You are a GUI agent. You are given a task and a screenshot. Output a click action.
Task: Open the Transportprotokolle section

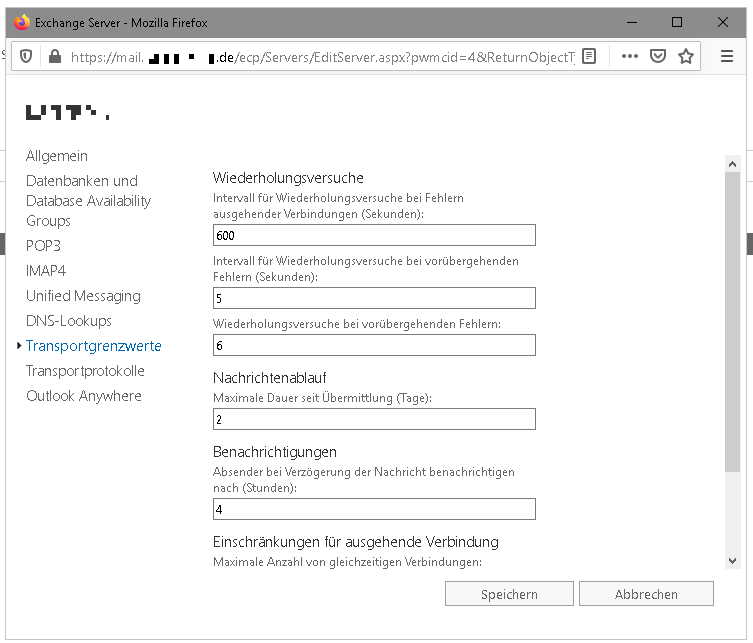click(x=85, y=371)
